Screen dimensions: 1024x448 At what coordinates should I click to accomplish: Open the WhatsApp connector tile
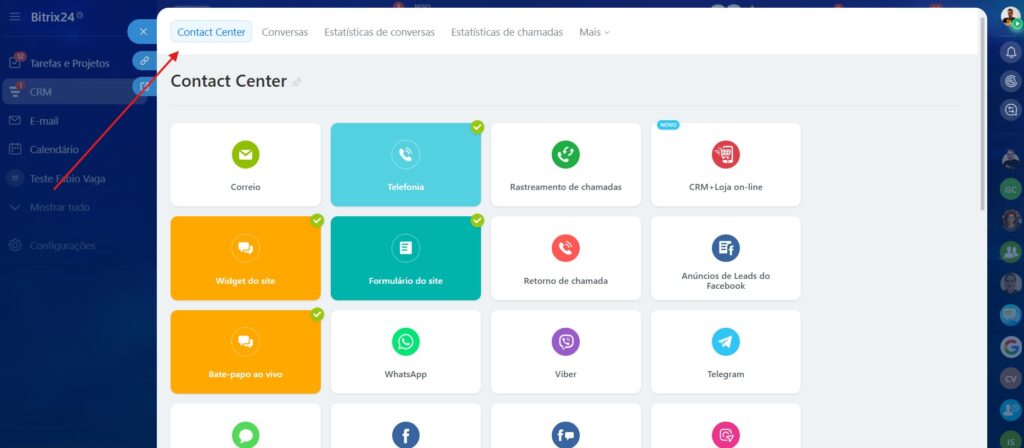click(405, 342)
